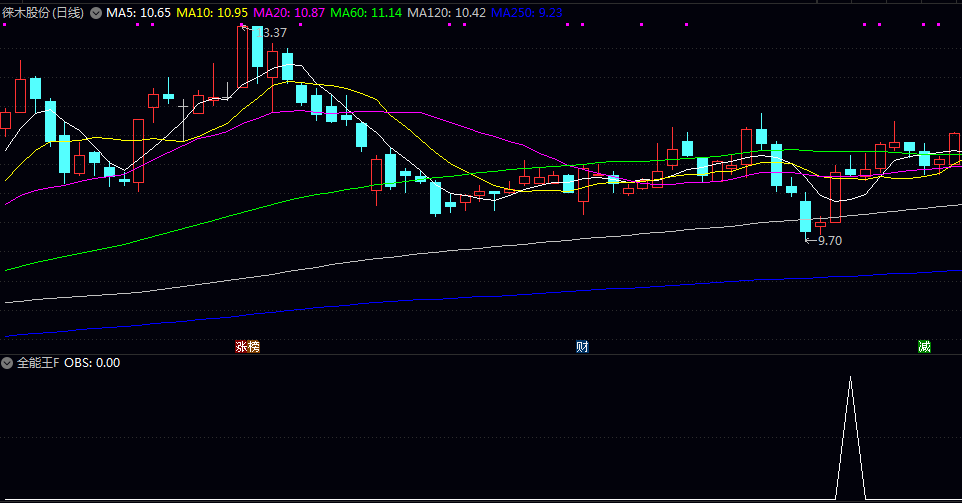
Task: Click the large red hollow candle right of 9.70
Action: [x=835, y=195]
